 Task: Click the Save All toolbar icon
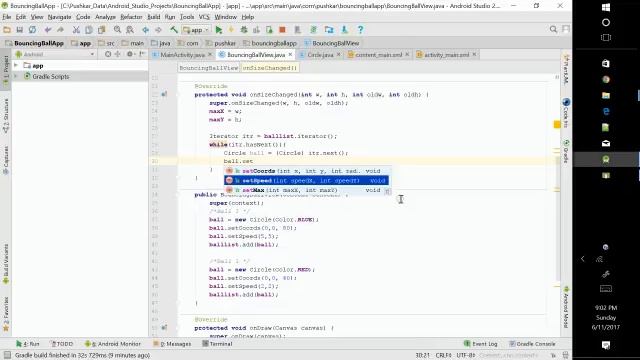pos(19,30)
